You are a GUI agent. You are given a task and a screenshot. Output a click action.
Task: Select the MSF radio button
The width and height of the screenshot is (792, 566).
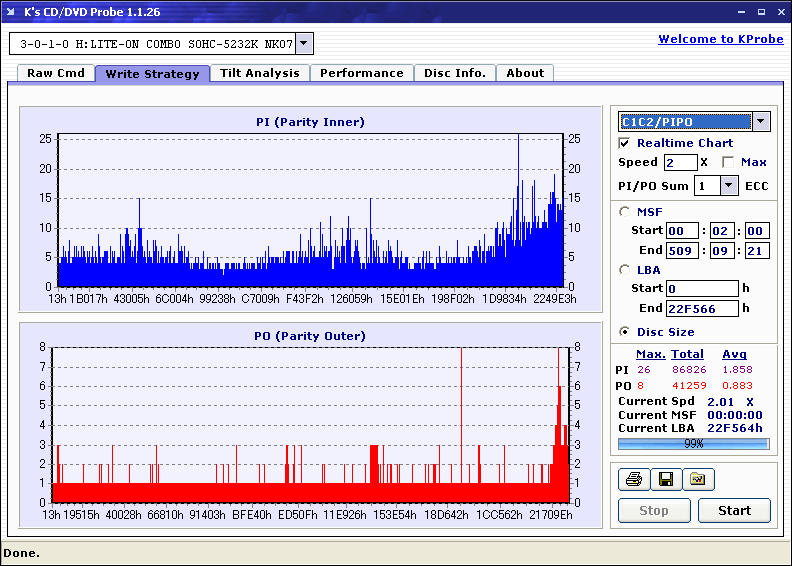pos(625,211)
